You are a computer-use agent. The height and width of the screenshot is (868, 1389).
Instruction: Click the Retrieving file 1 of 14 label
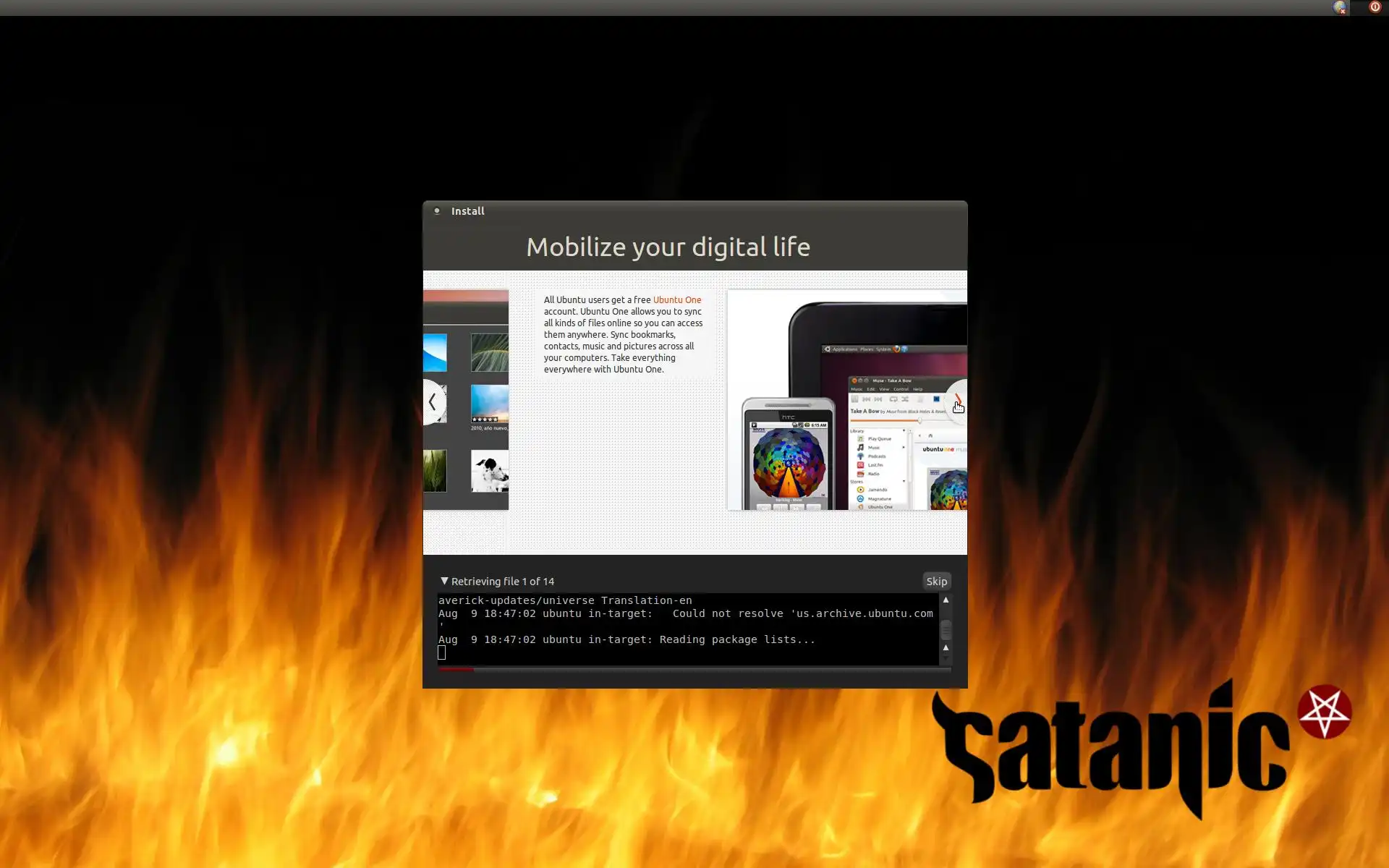(x=503, y=582)
